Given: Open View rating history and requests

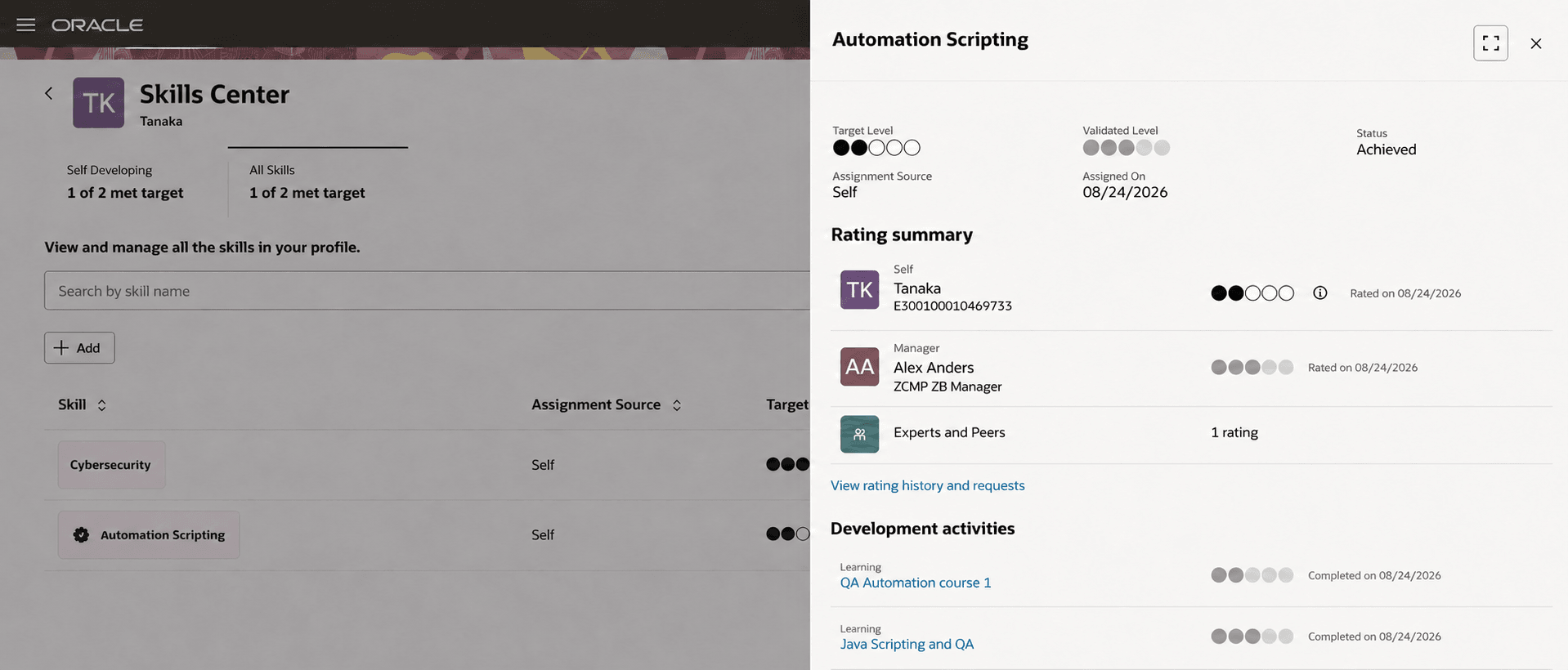Looking at the screenshot, I should point(928,485).
